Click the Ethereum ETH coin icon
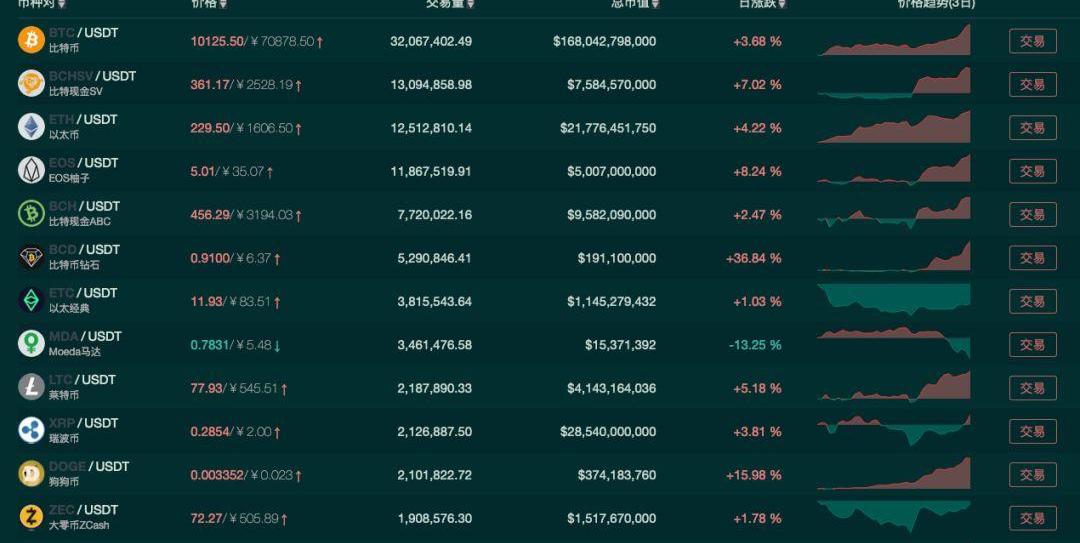Screen dimensions: 1080x543 (31, 127)
